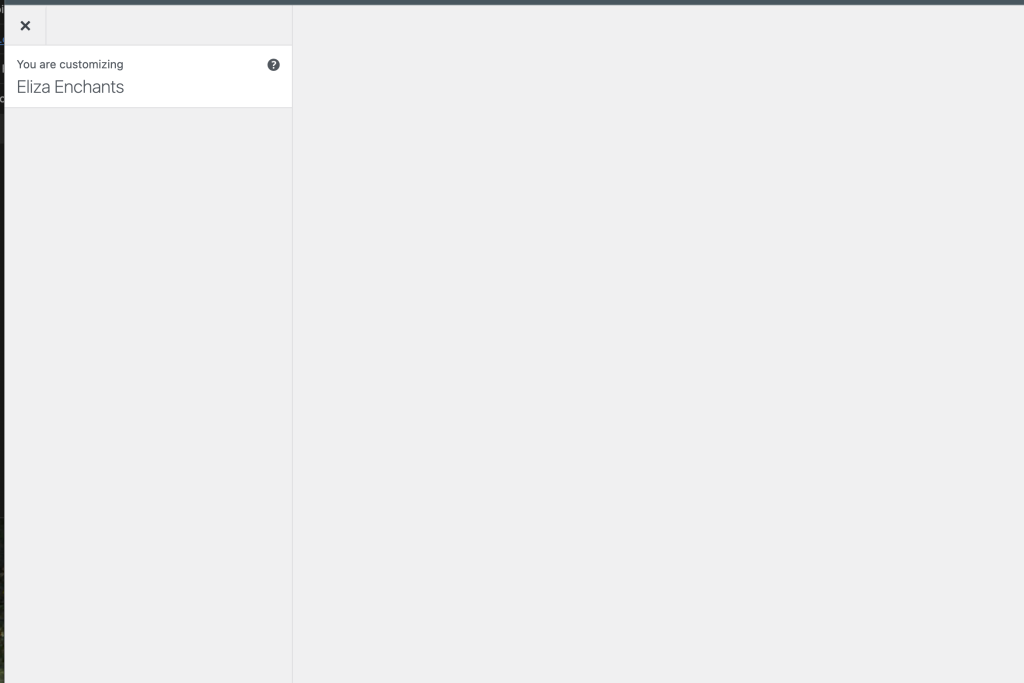The width and height of the screenshot is (1024, 683).
Task: Click the dark strip at left window edge
Action: pyautogui.click(x=2, y=344)
